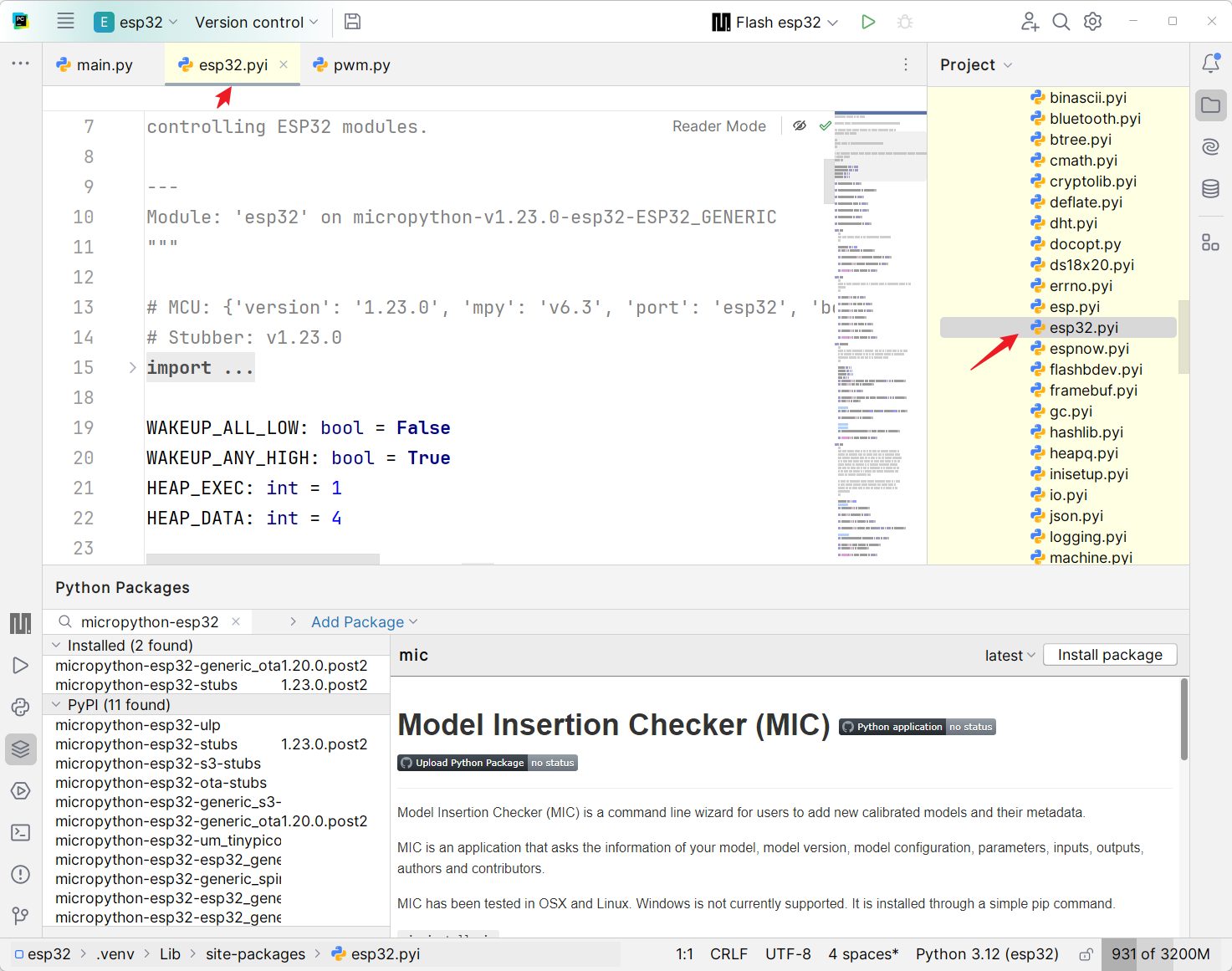Collapse the Installed (2 found) group
Viewport: 1232px width, 971px height.
point(56,645)
